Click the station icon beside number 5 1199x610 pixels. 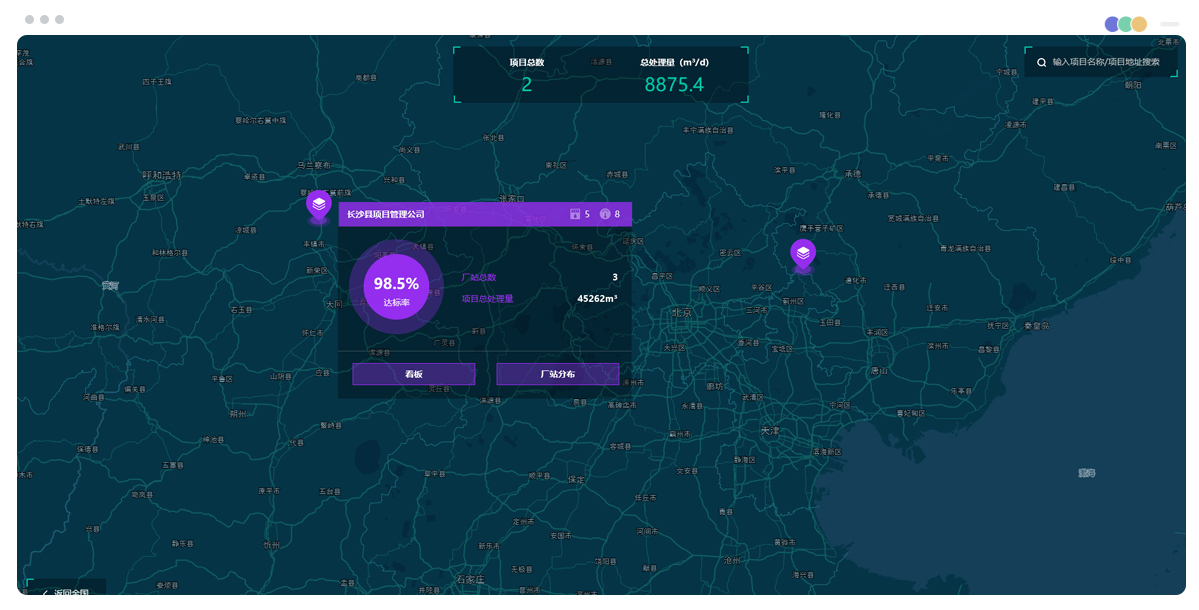(574, 214)
